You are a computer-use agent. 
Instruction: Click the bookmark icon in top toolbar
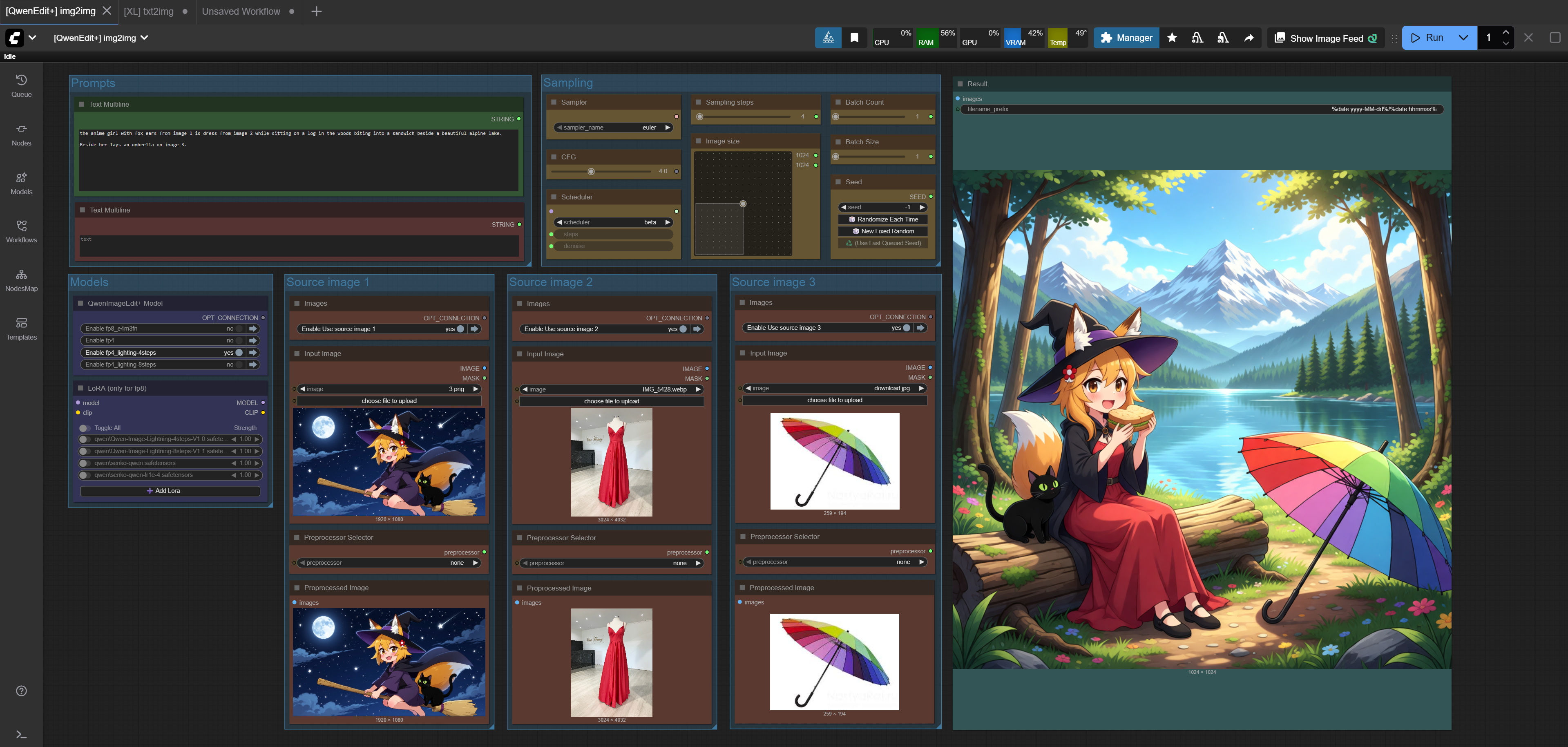click(854, 38)
